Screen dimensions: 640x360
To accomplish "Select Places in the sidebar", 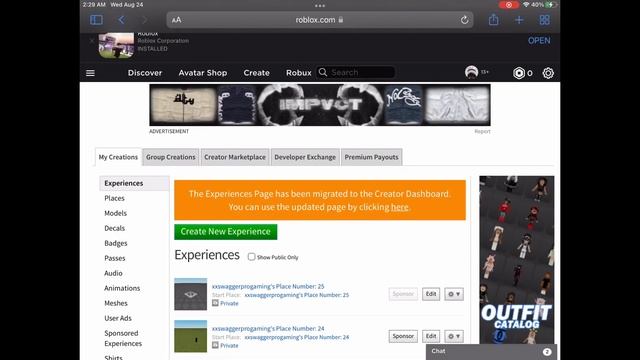I will tap(114, 198).
